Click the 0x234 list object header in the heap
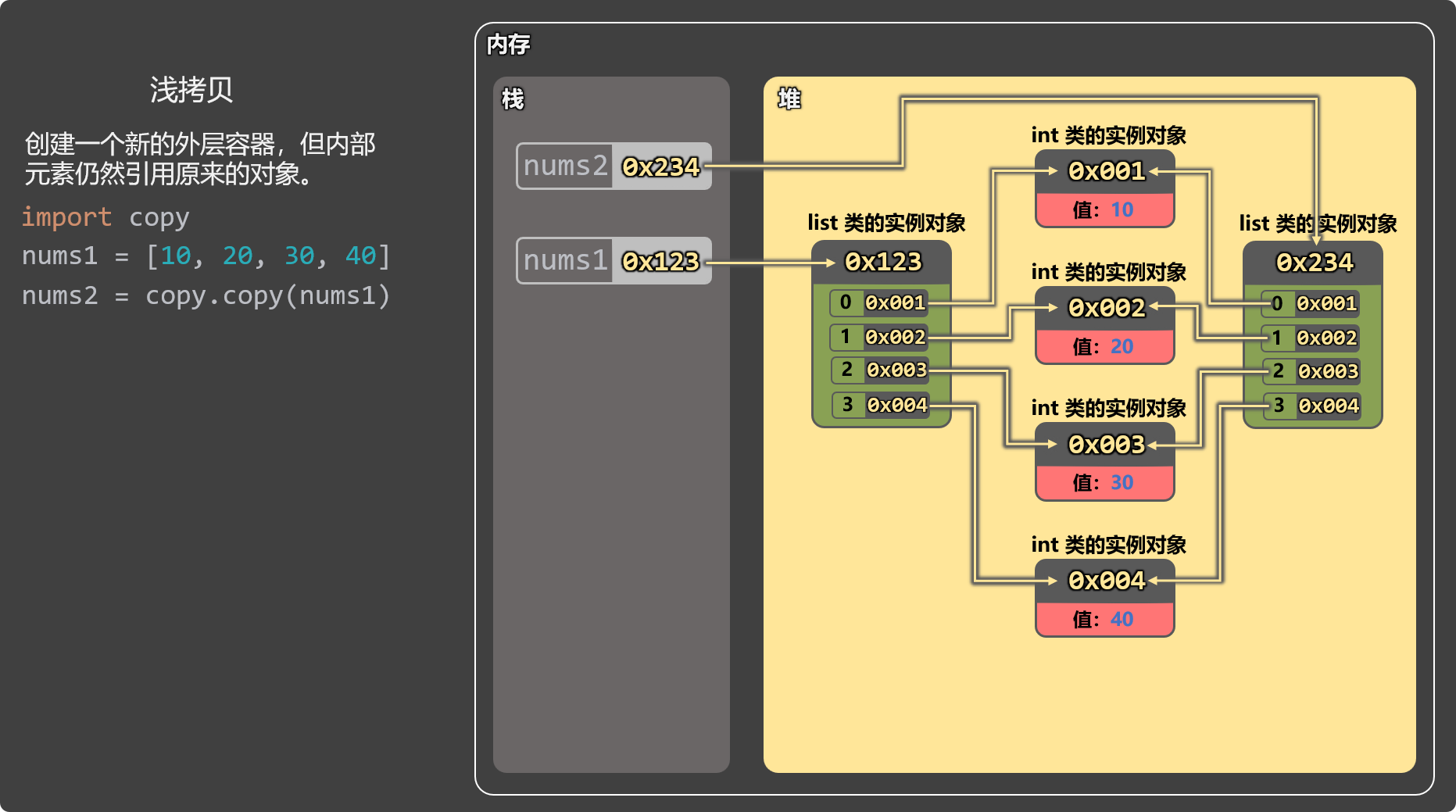1456x812 pixels. tap(1313, 263)
